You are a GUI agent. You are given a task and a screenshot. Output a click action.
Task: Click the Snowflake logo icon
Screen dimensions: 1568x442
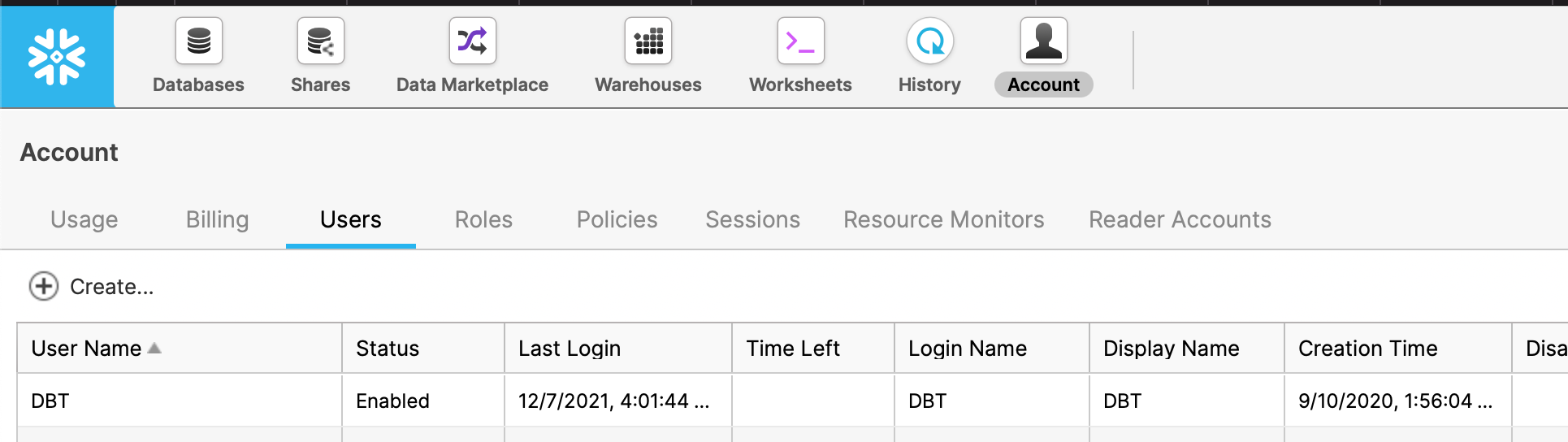[57, 57]
